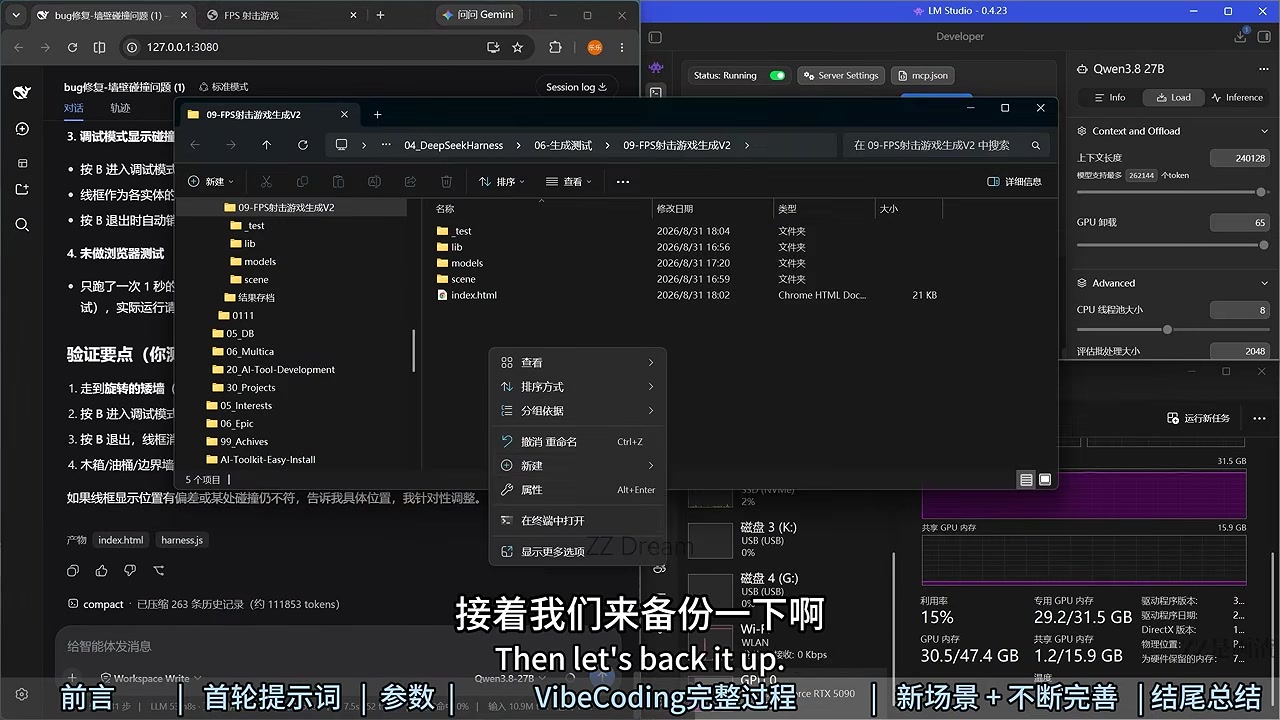Choose 在终端中打开 from context menu
Viewport: 1280px width, 720px height.
[x=577, y=521]
